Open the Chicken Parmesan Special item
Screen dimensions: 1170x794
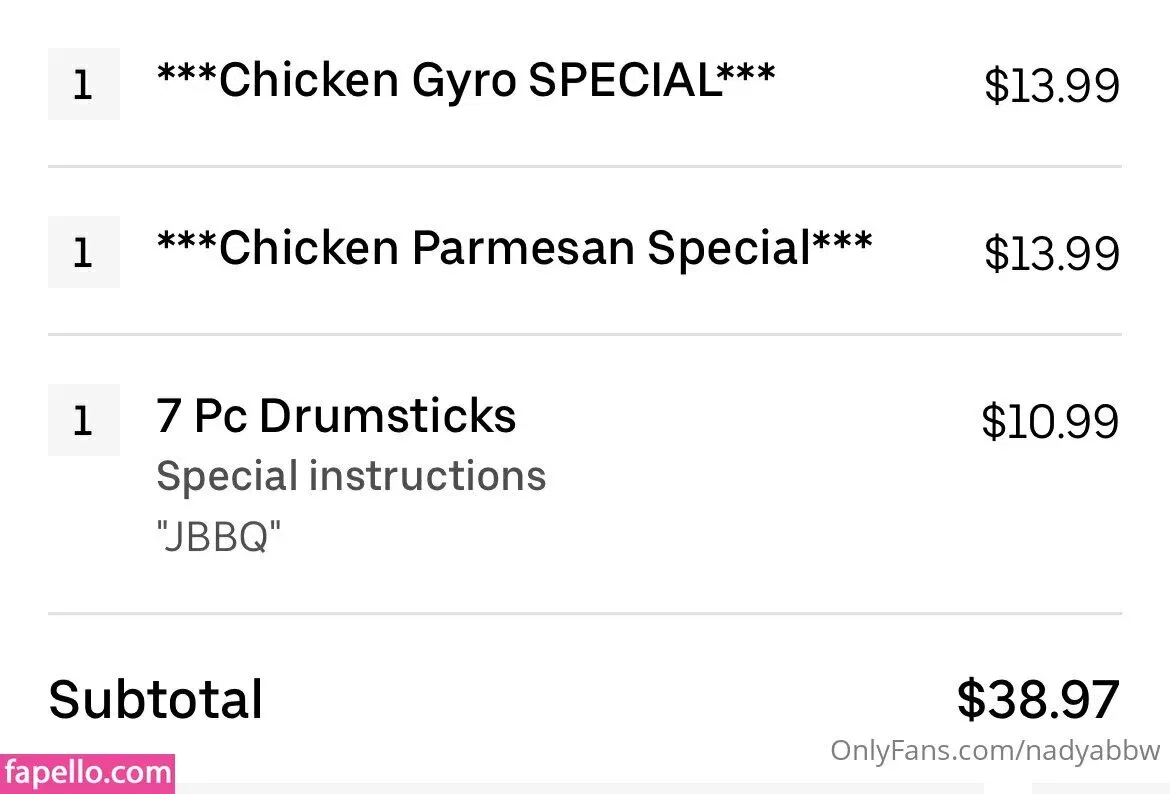click(x=514, y=248)
